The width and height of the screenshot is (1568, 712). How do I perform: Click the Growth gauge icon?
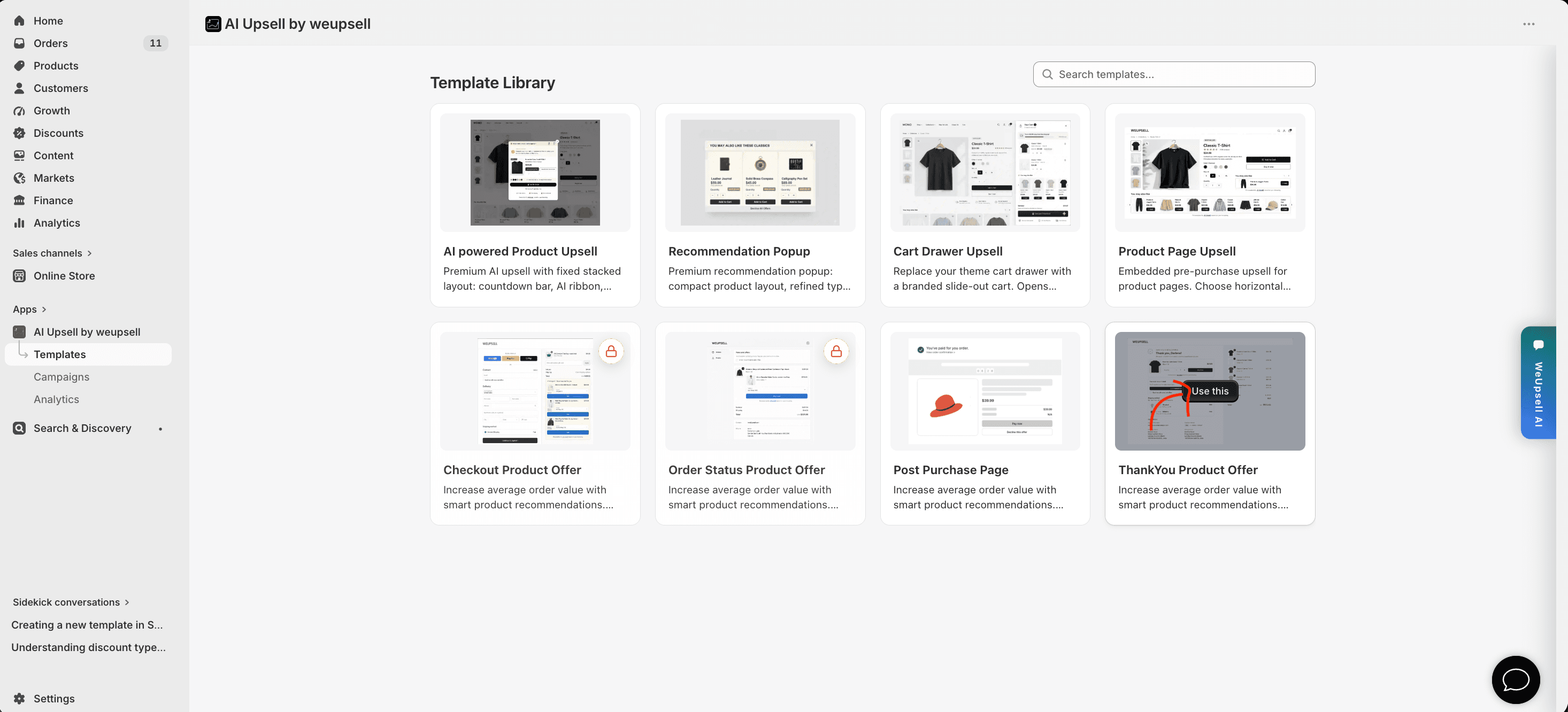pos(19,111)
